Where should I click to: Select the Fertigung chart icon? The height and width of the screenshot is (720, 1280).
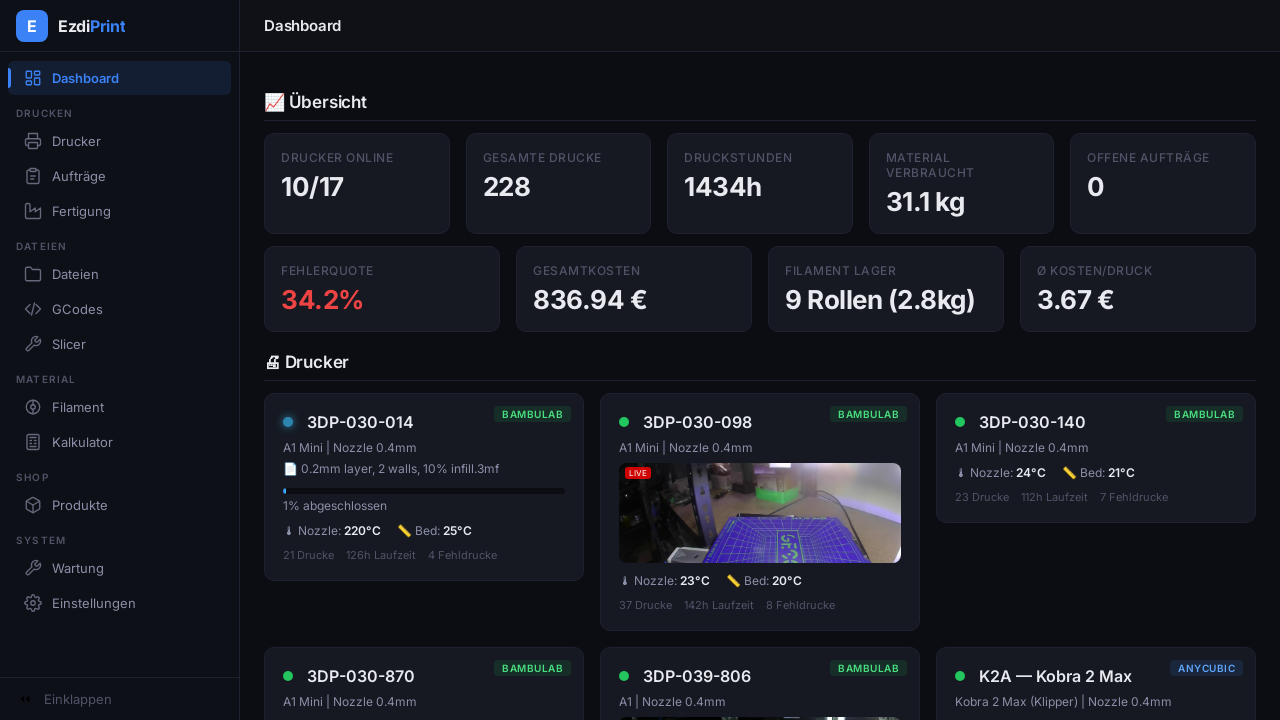pyautogui.click(x=33, y=211)
